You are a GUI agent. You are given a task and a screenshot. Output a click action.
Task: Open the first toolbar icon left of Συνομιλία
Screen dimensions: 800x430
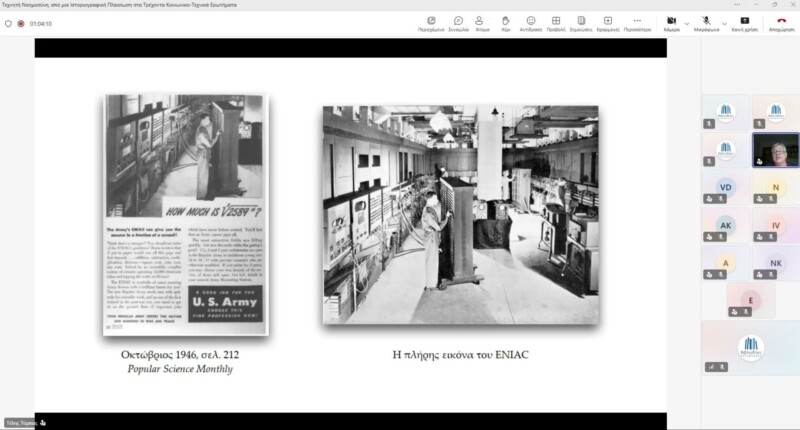point(431,23)
